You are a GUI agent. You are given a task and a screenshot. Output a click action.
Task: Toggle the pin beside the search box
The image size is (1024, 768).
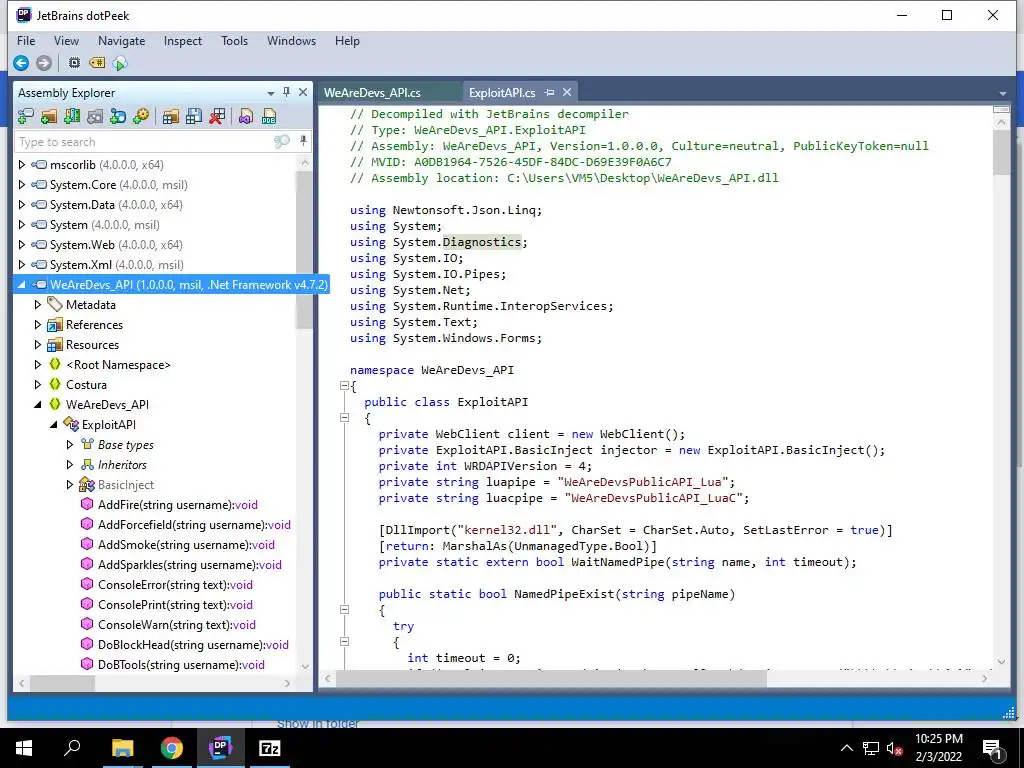(x=303, y=141)
